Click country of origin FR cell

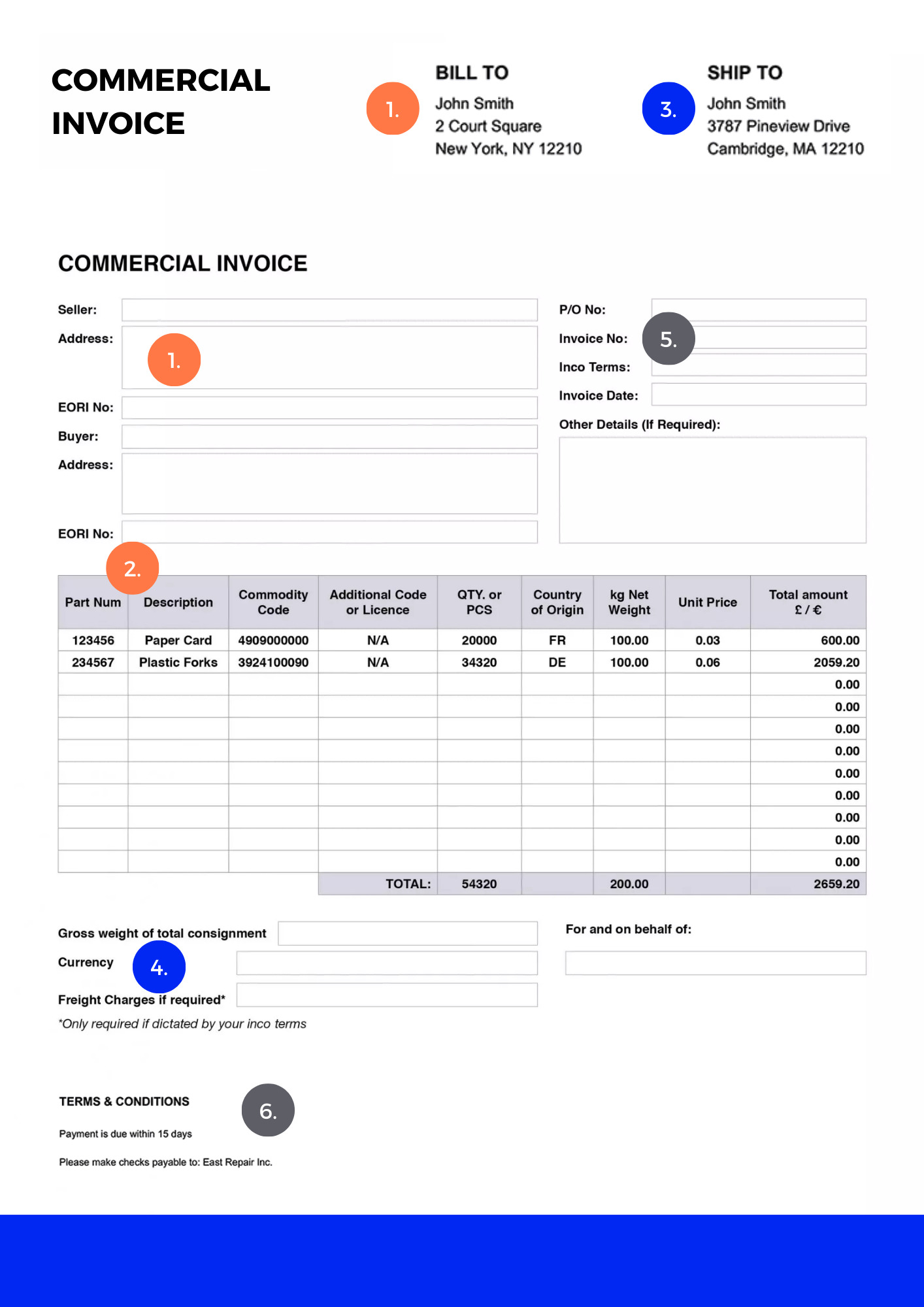pyautogui.click(x=557, y=640)
